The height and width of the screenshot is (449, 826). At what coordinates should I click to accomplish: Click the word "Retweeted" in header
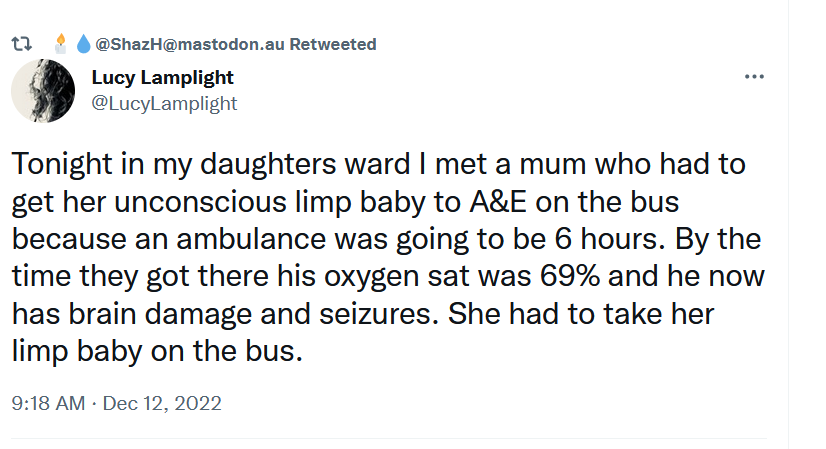pyautogui.click(x=340, y=44)
